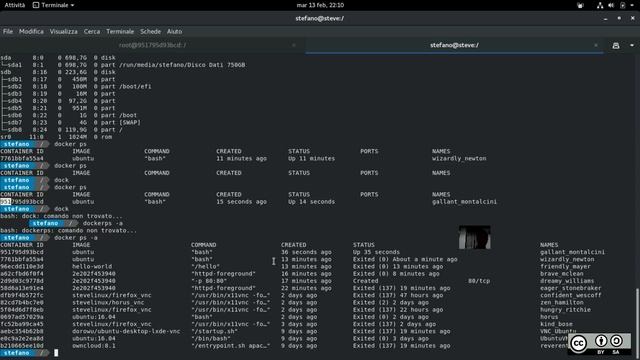Click the network icon in system tray
The height and width of the screenshot is (360, 640).
pos(600,5)
